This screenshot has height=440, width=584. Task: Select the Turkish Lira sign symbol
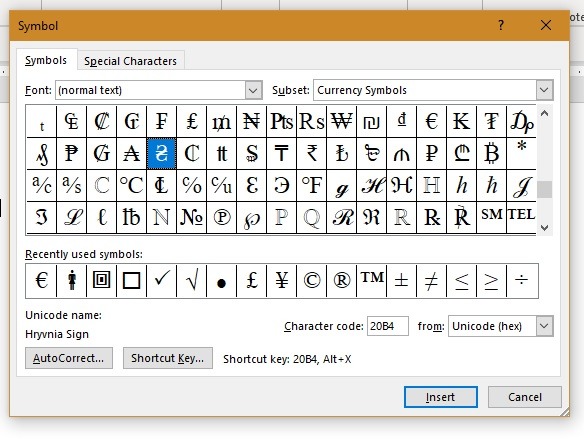(x=342, y=153)
